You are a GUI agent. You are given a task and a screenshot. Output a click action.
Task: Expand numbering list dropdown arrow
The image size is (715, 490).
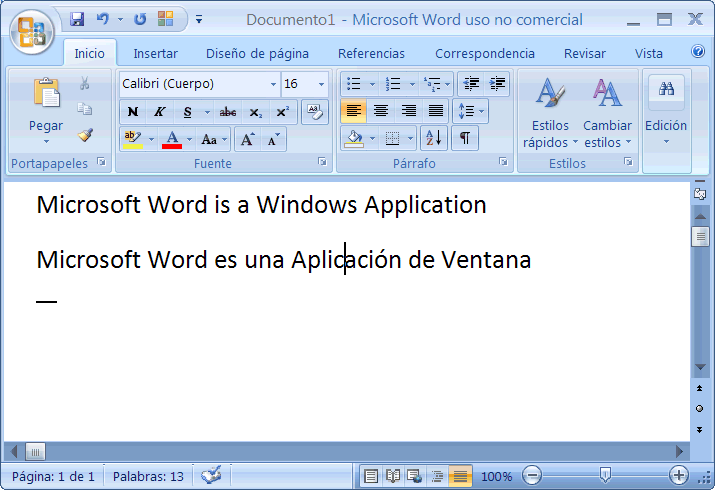click(412, 84)
